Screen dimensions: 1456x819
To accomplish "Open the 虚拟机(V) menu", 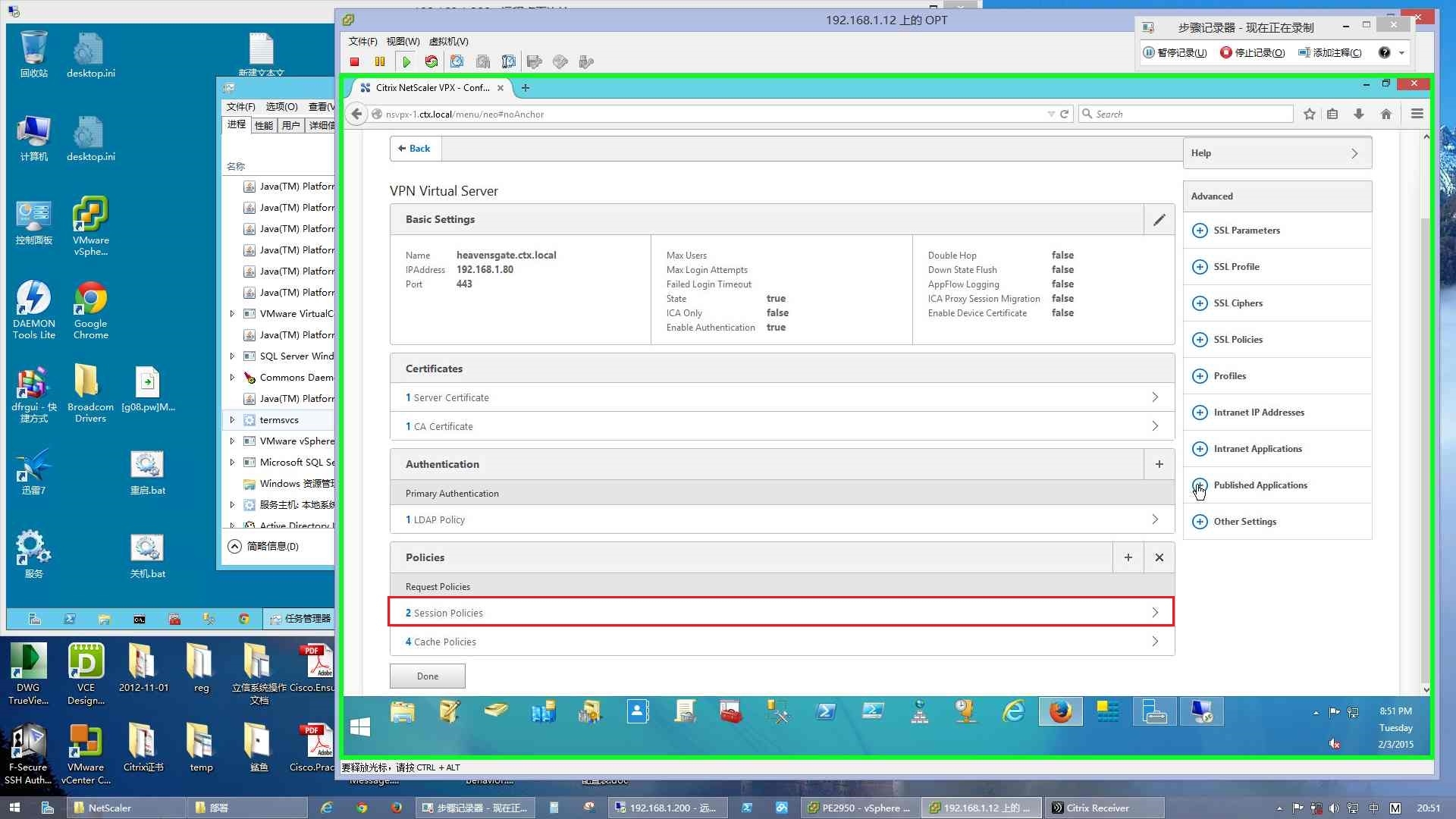I will (x=448, y=42).
